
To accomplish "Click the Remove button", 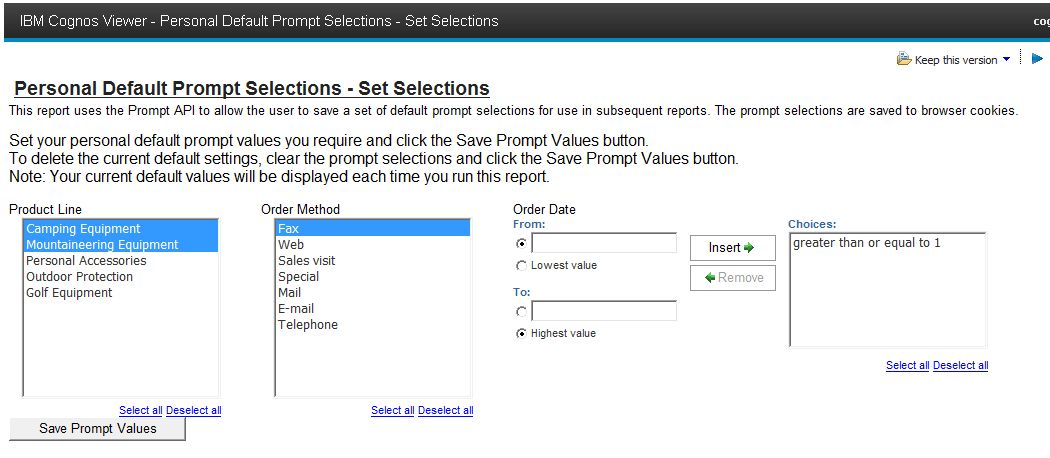I will click(732, 278).
